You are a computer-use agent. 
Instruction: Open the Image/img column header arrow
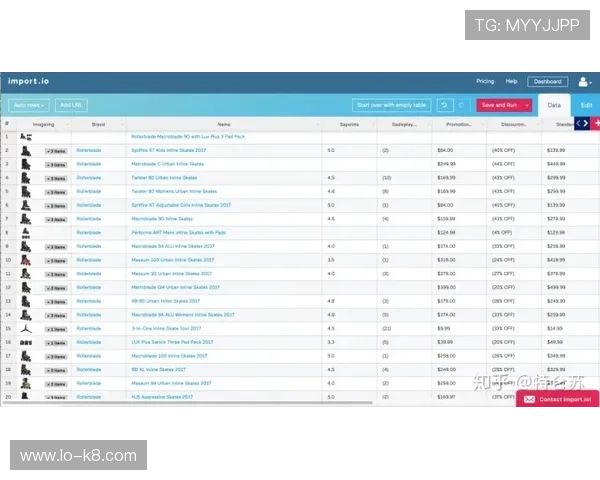point(67,124)
